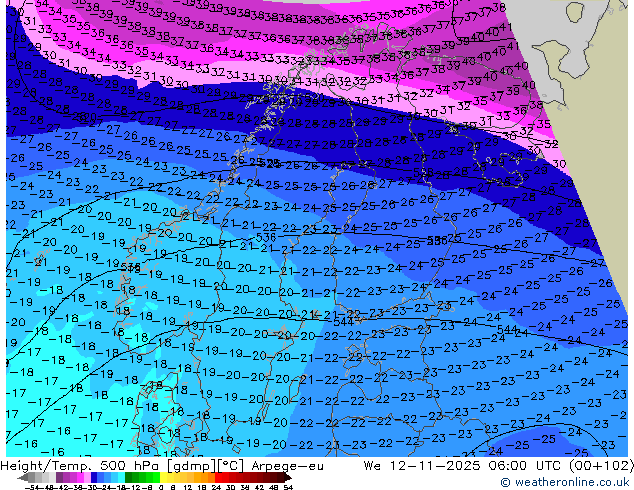Select the dark red end of color legend
The height and width of the screenshot is (490, 634).
click(x=287, y=478)
